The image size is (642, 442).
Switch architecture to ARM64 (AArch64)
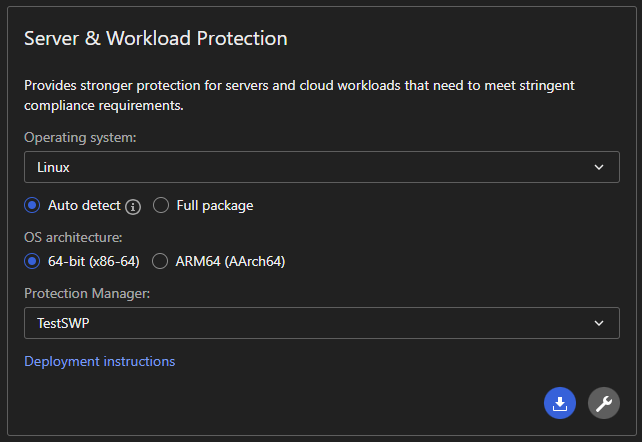pyautogui.click(x=159, y=261)
